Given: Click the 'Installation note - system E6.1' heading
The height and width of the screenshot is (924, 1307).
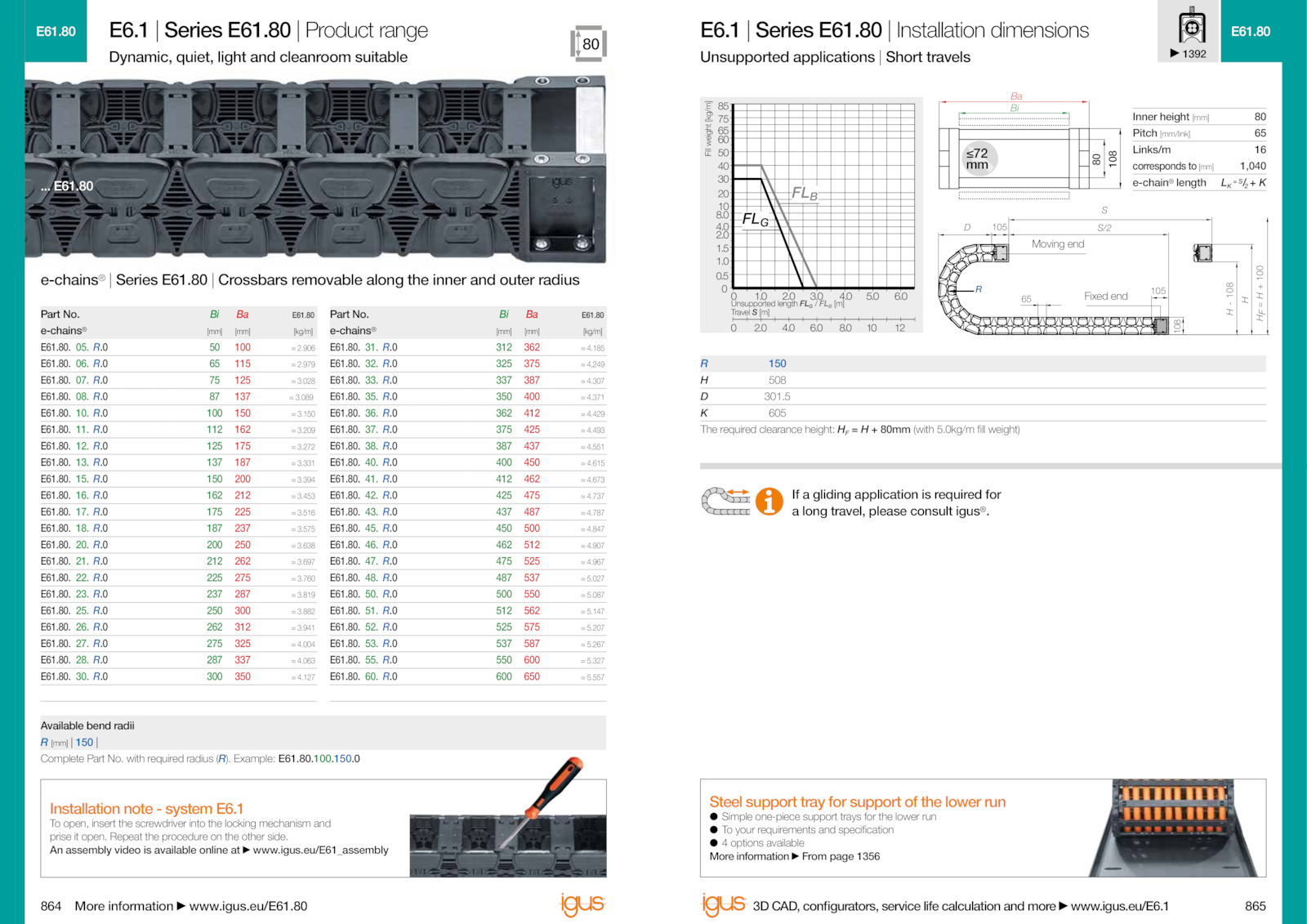Looking at the screenshot, I should coord(146,809).
